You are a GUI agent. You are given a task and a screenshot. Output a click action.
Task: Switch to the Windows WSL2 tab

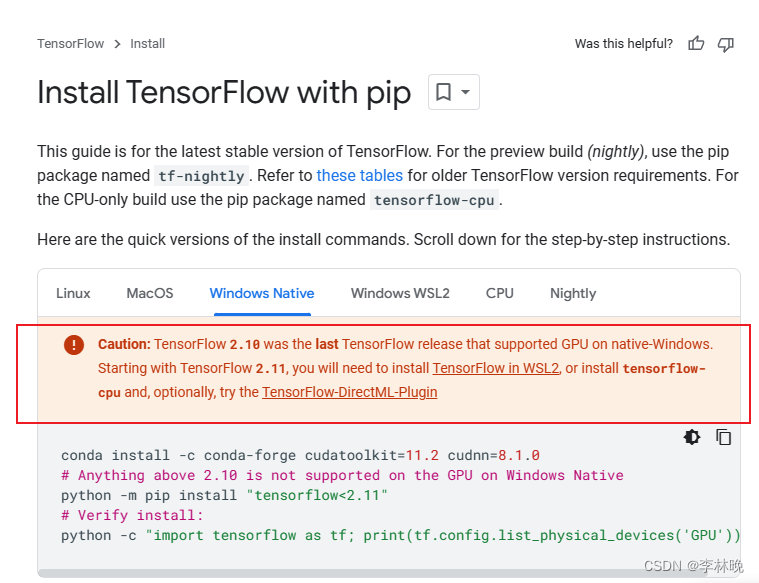[x=400, y=293]
